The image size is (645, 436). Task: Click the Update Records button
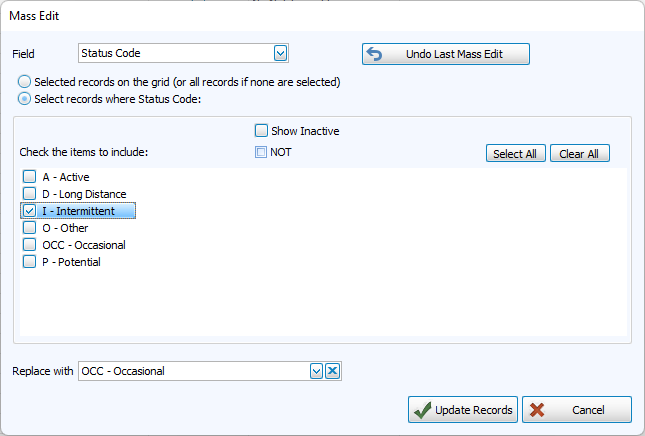point(462,410)
